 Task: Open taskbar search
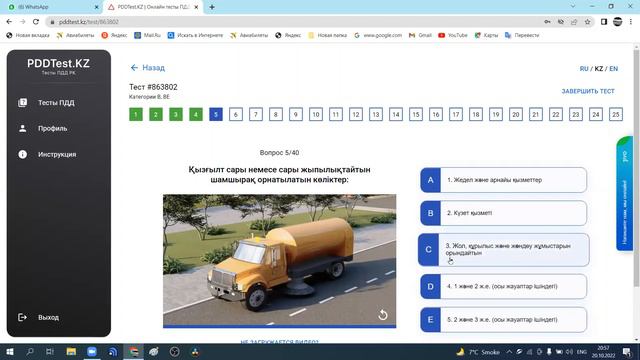30,352
